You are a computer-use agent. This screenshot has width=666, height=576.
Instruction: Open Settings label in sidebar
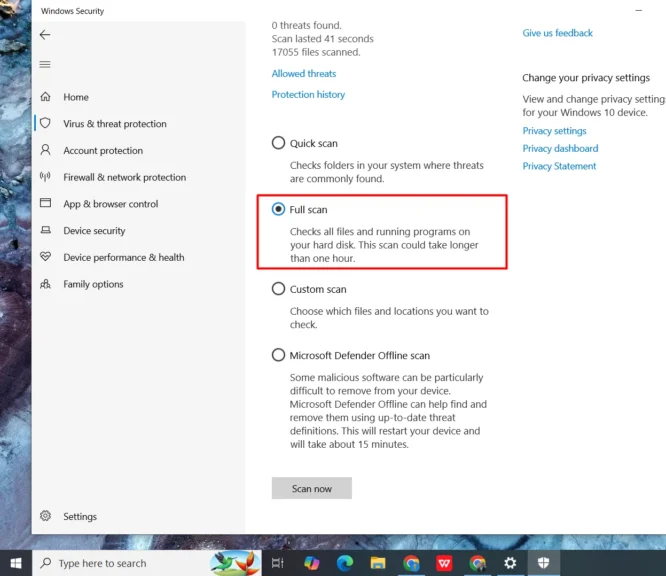click(x=80, y=517)
